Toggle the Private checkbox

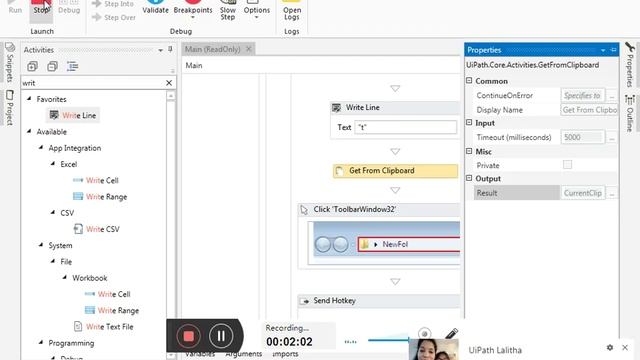pos(567,165)
